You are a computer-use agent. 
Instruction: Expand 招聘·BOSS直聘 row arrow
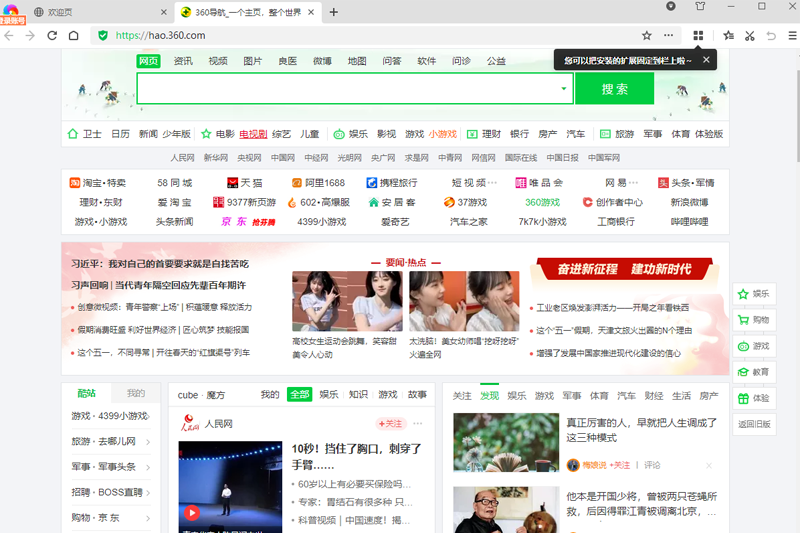pos(148,493)
